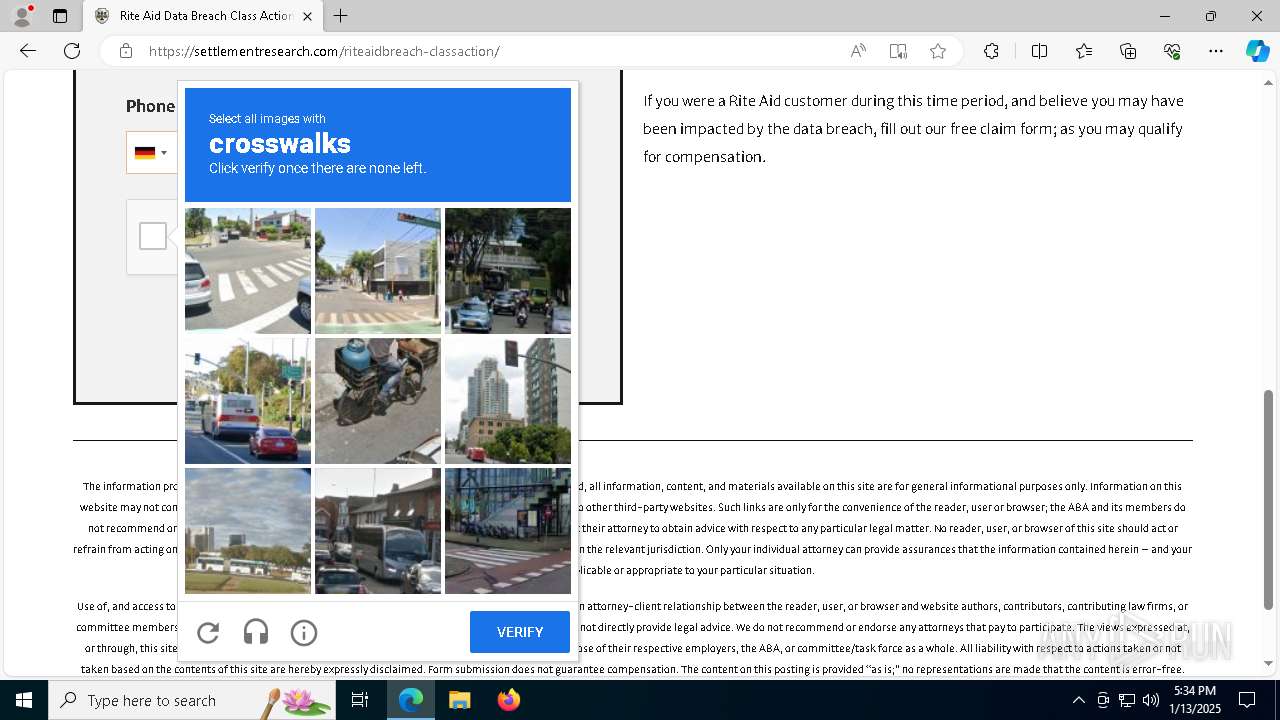Screen dimensions: 1280x720
Task: Select the top-middle white building image
Action: click(378, 271)
